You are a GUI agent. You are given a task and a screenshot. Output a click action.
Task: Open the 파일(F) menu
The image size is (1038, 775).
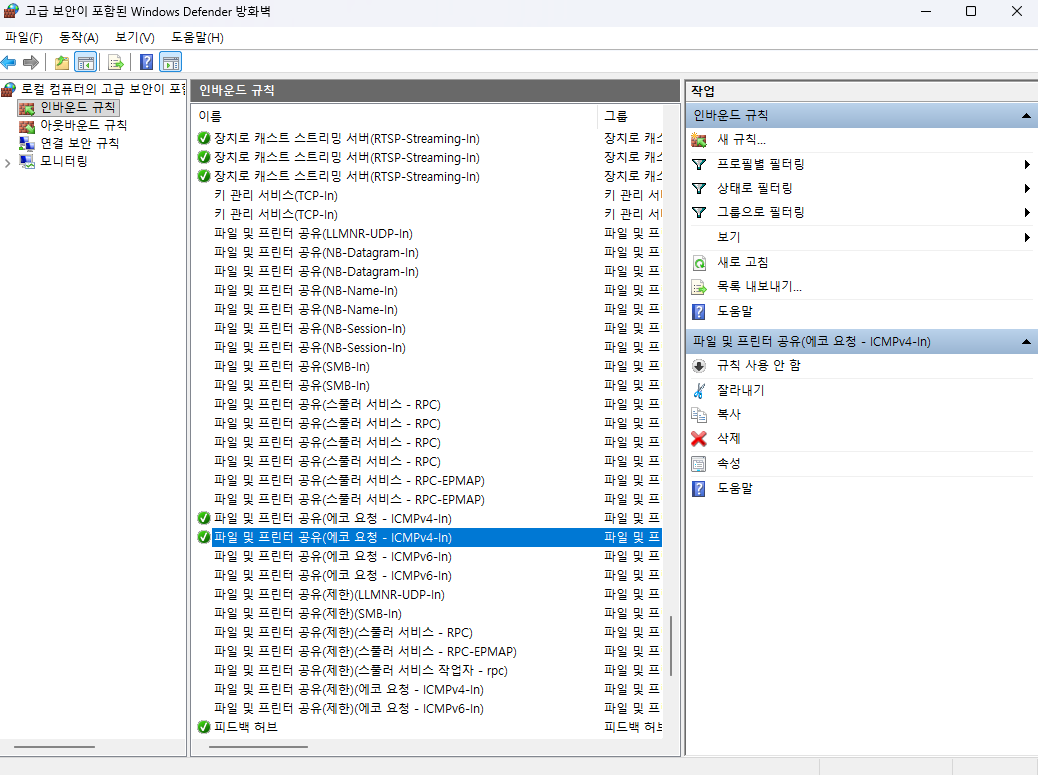click(24, 38)
